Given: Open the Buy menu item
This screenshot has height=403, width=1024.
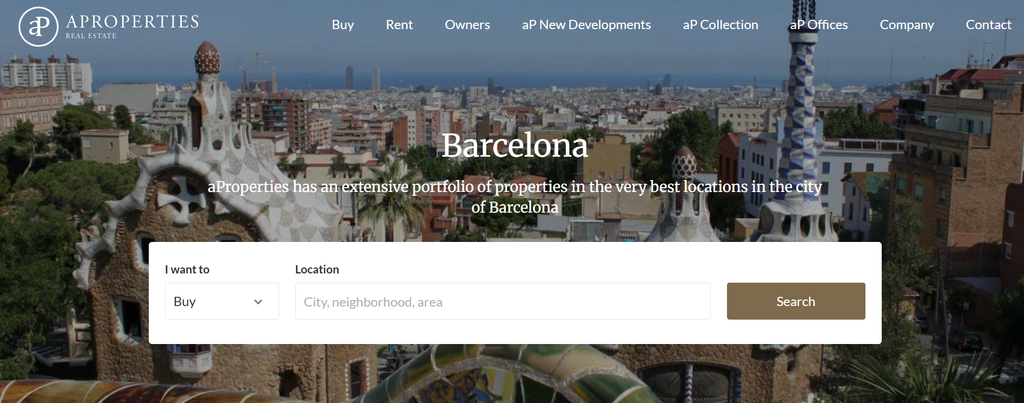Looking at the screenshot, I should pyautogui.click(x=343, y=25).
